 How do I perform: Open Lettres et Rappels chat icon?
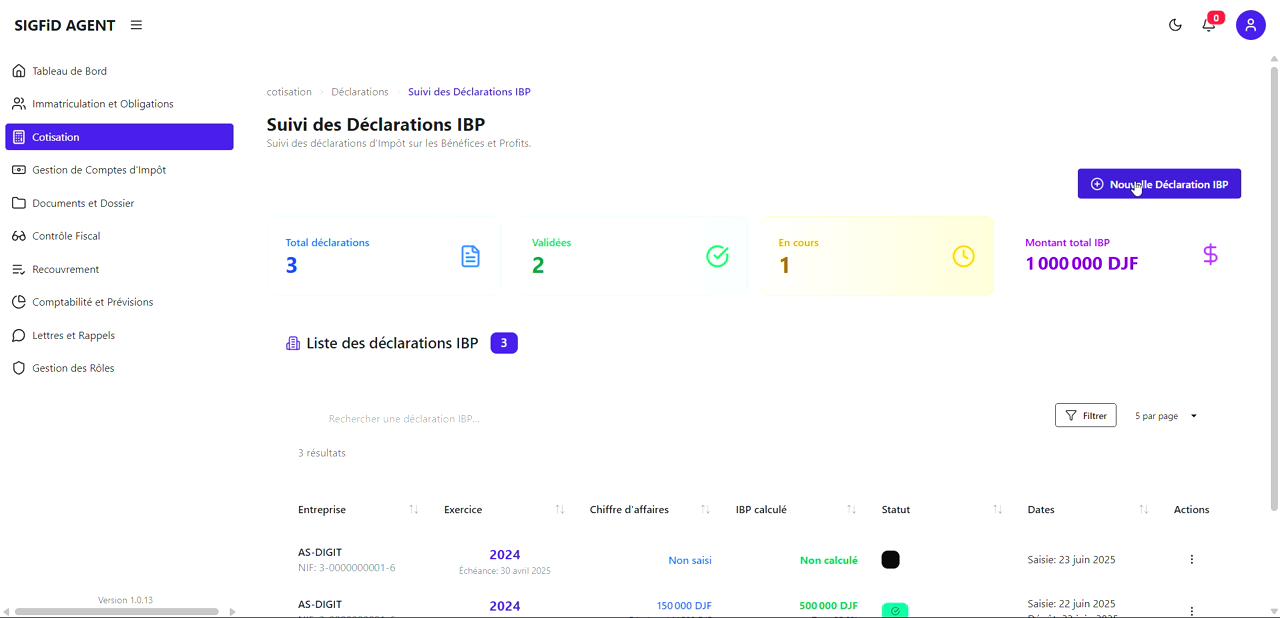click(x=18, y=335)
